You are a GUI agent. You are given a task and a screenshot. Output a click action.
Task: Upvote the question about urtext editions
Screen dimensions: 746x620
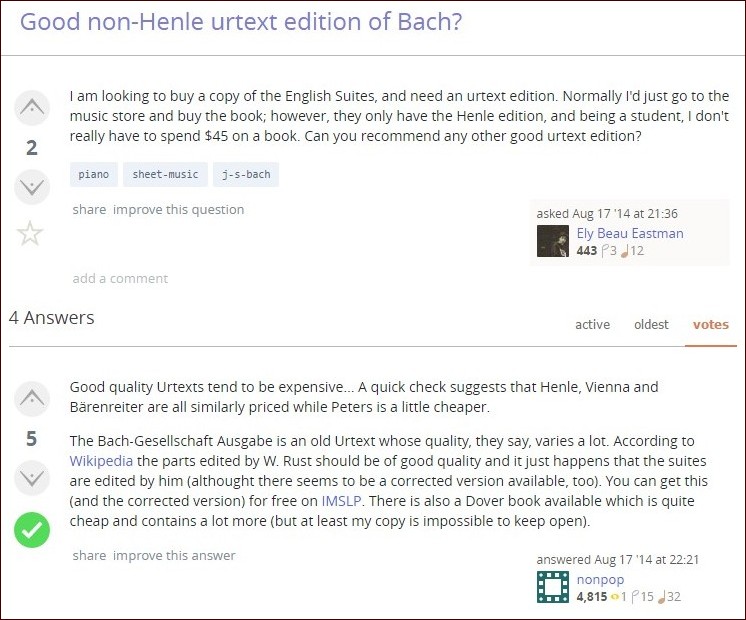pyautogui.click(x=31, y=107)
